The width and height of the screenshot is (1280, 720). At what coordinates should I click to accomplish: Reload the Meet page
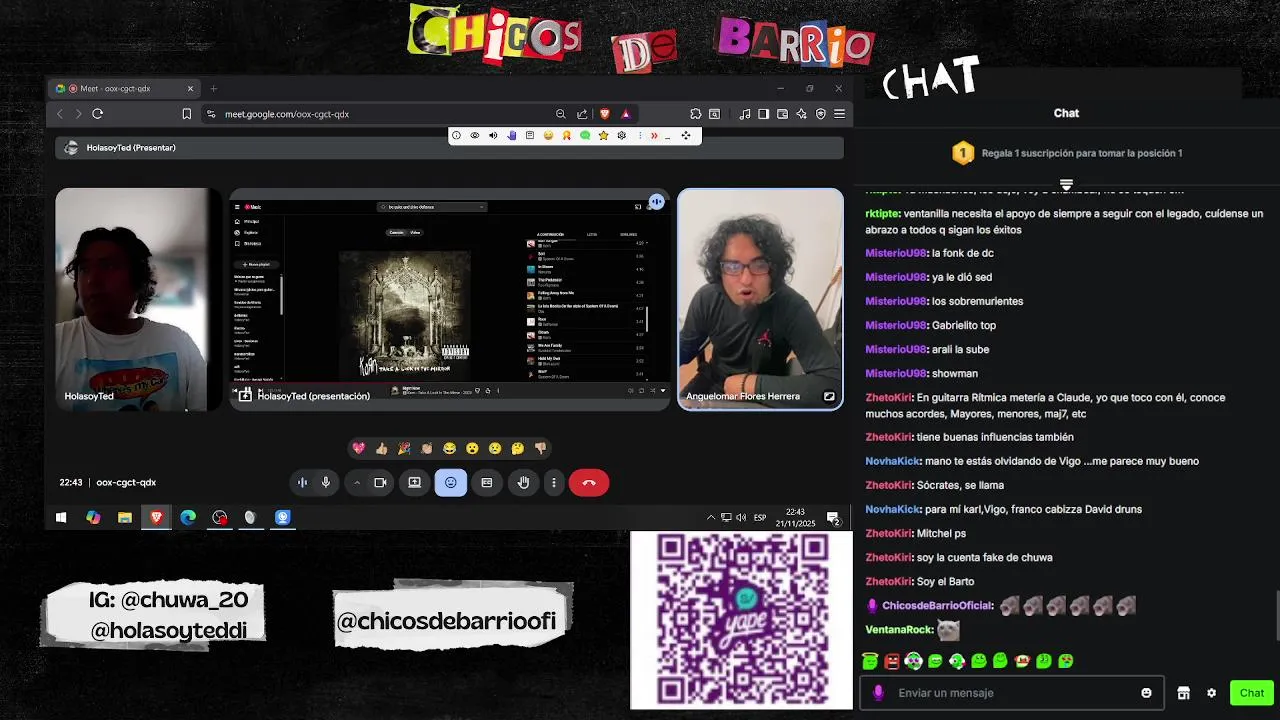pyautogui.click(x=98, y=114)
